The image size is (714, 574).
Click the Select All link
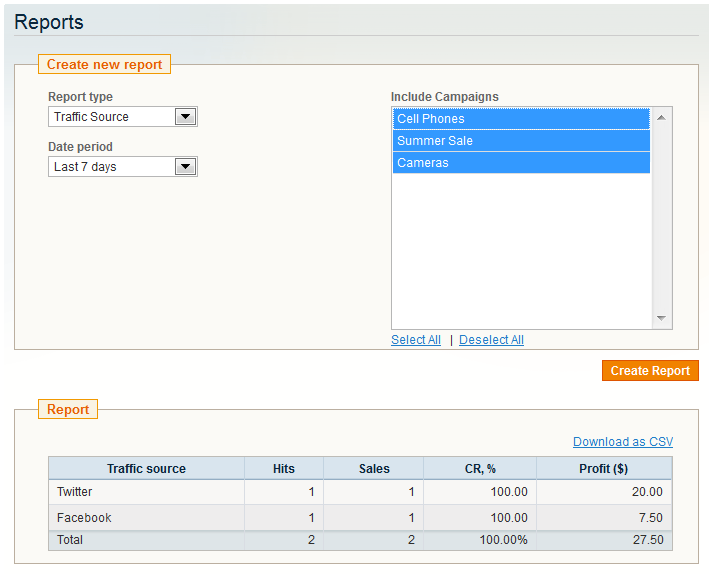pos(416,340)
